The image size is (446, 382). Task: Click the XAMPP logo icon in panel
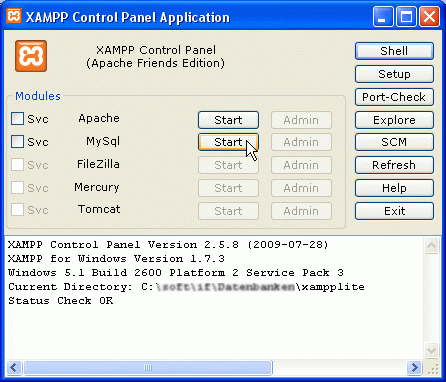(31, 56)
